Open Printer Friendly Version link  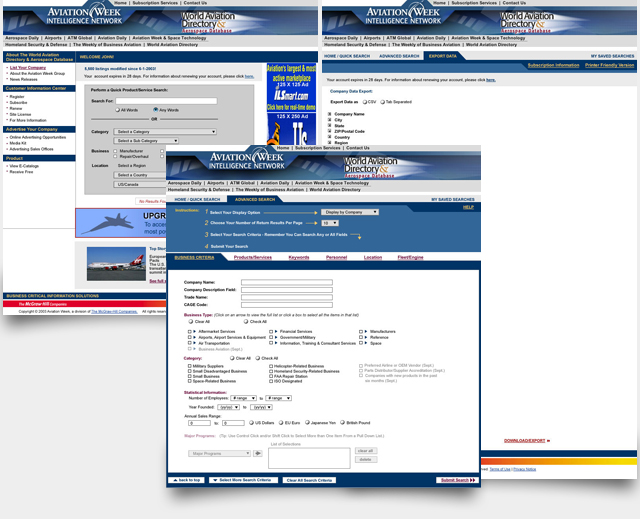[609, 65]
